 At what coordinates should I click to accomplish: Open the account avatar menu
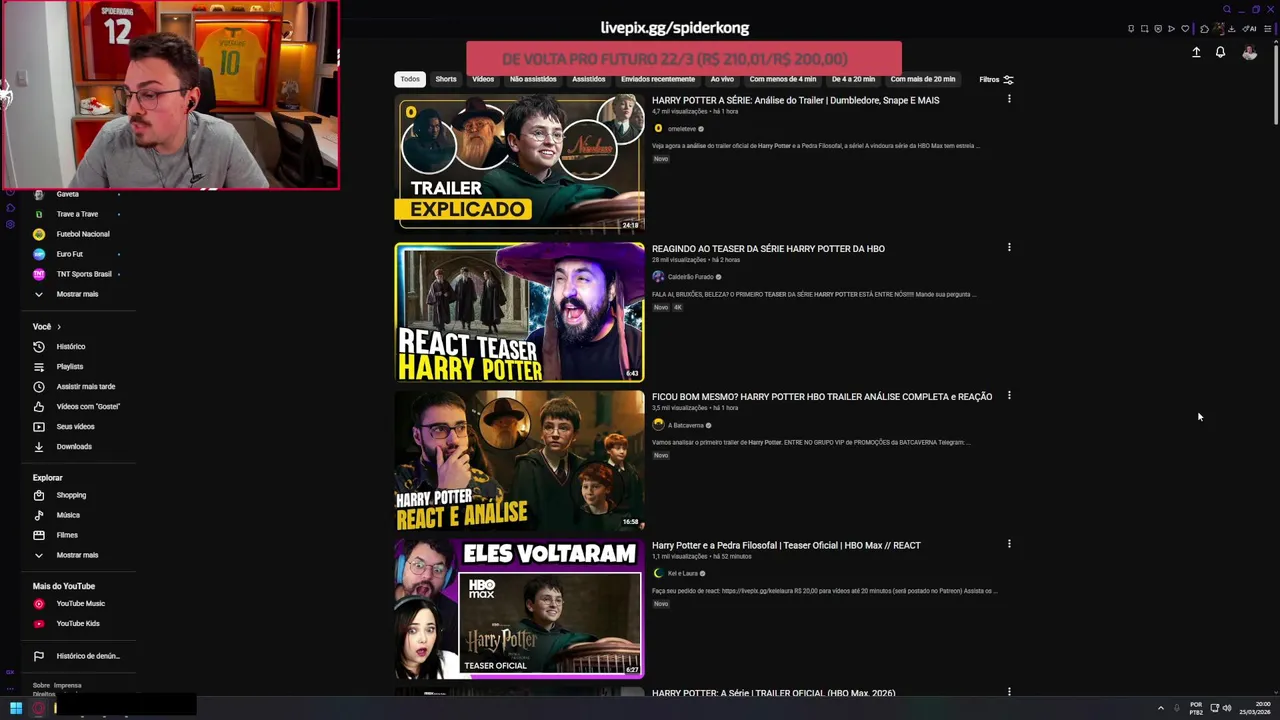tap(1249, 52)
